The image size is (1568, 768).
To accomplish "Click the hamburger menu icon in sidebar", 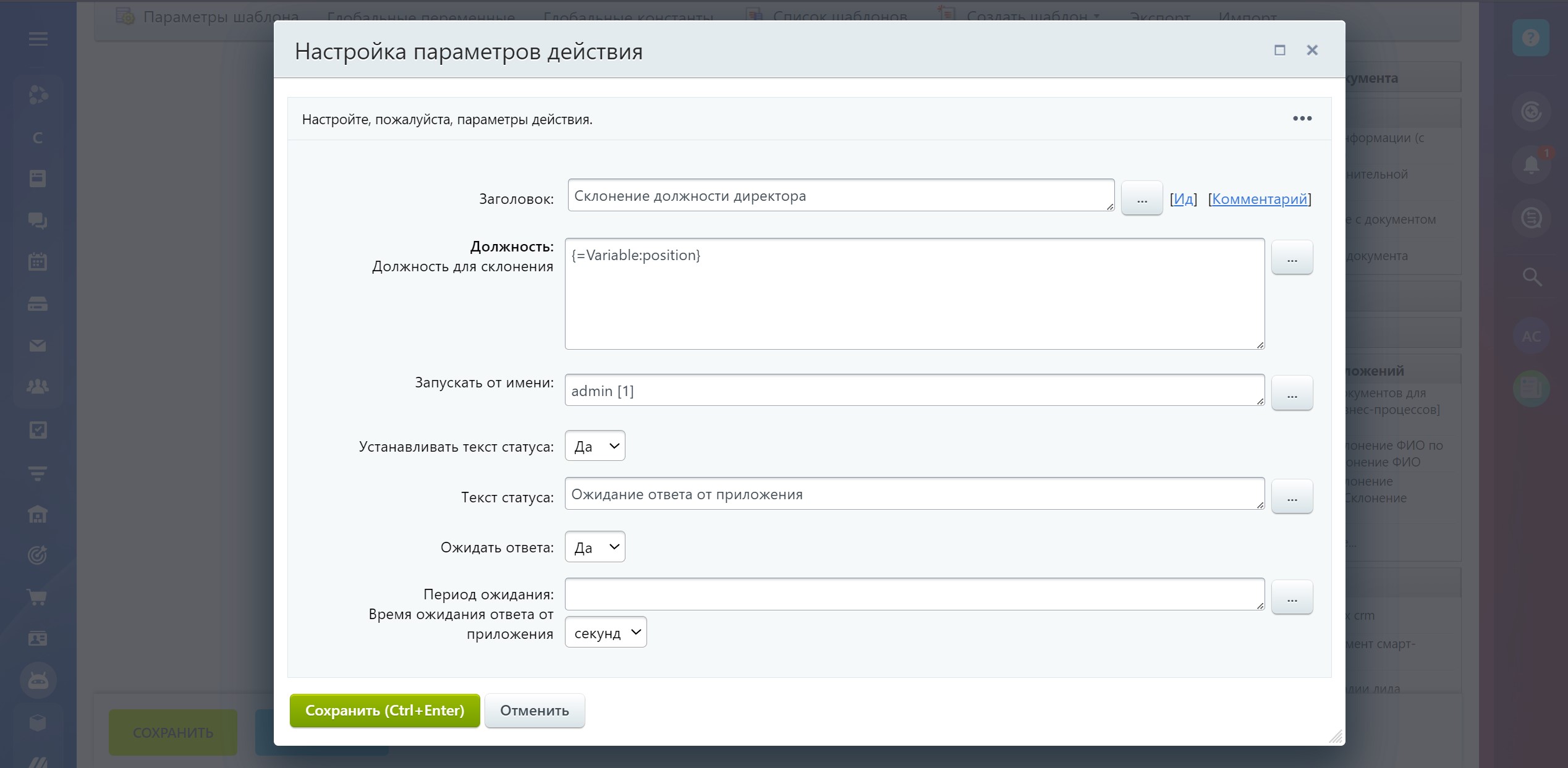I will click(x=38, y=40).
